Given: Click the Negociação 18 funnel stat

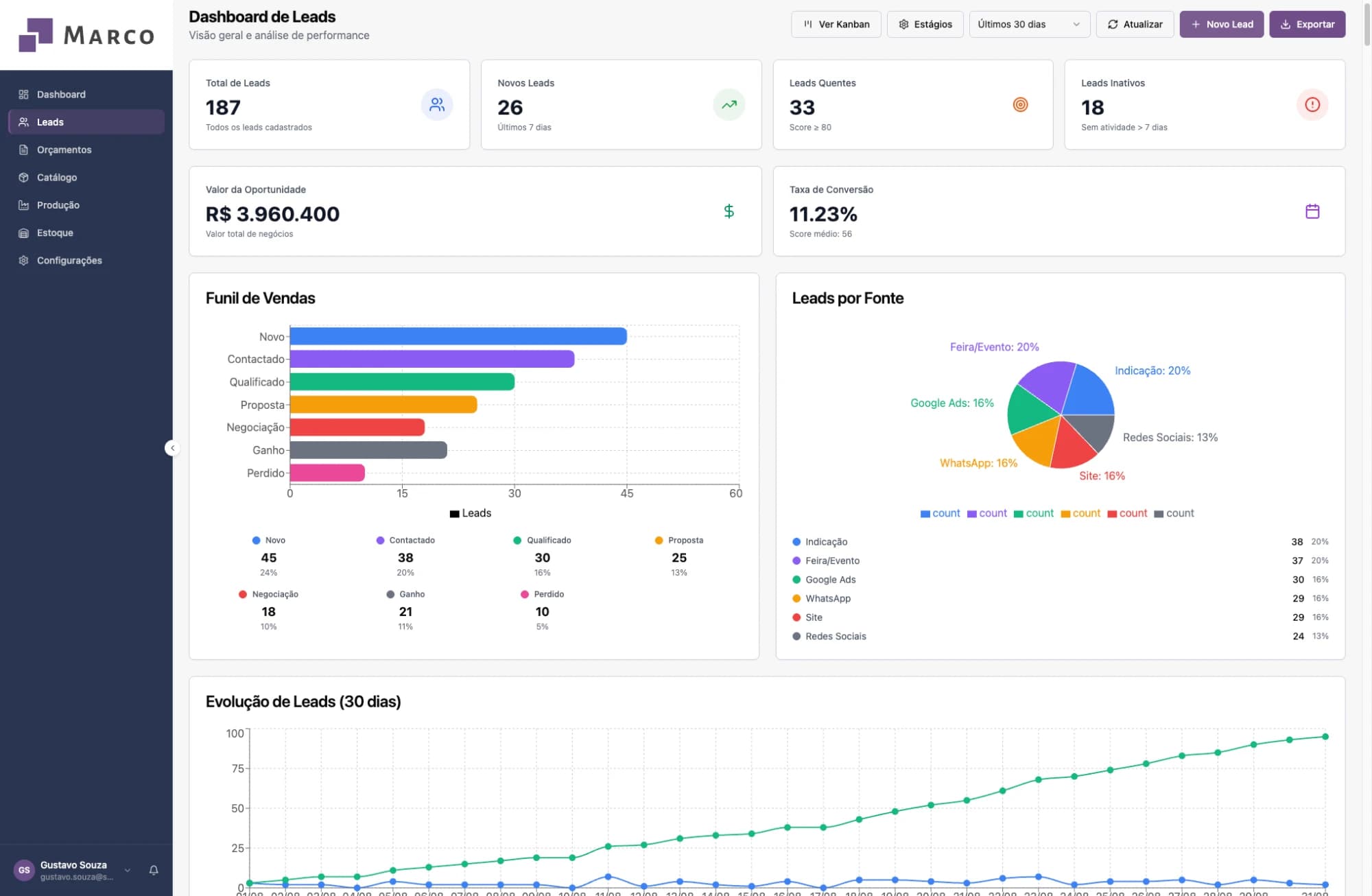Looking at the screenshot, I should [269, 610].
